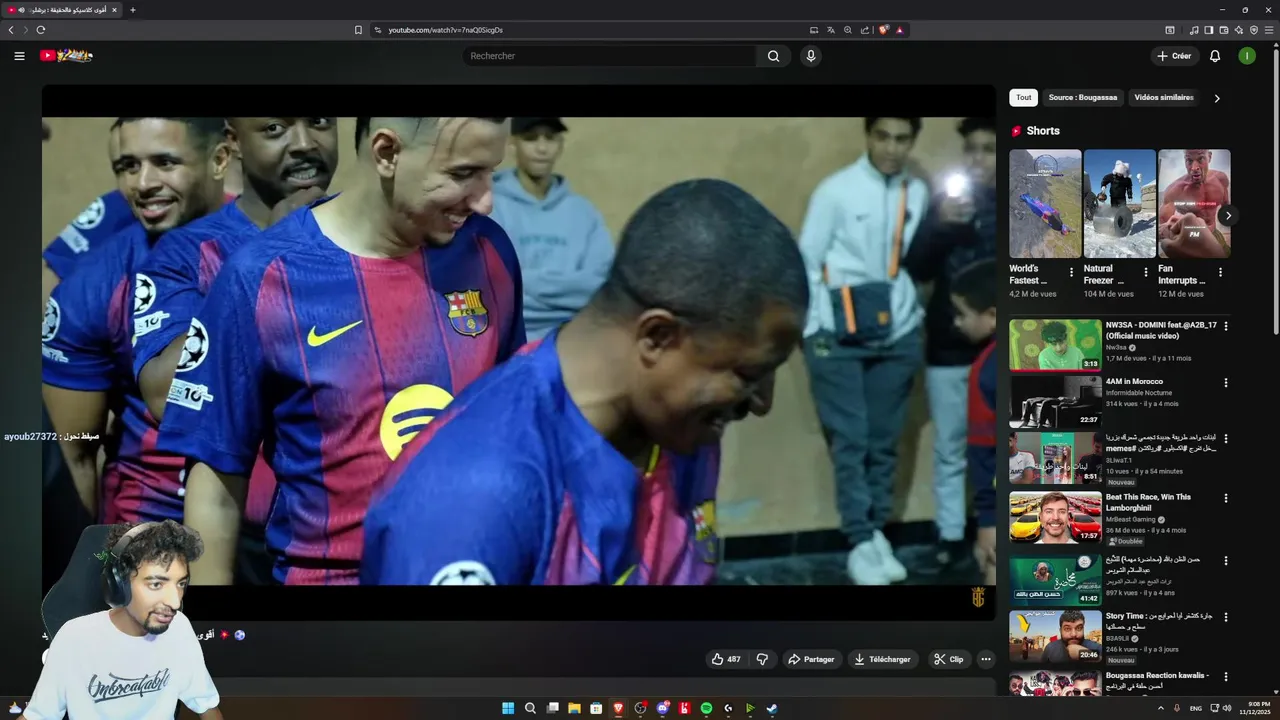1280x720 pixels.
Task: Select the Tout filter chip
Action: [1023, 98]
